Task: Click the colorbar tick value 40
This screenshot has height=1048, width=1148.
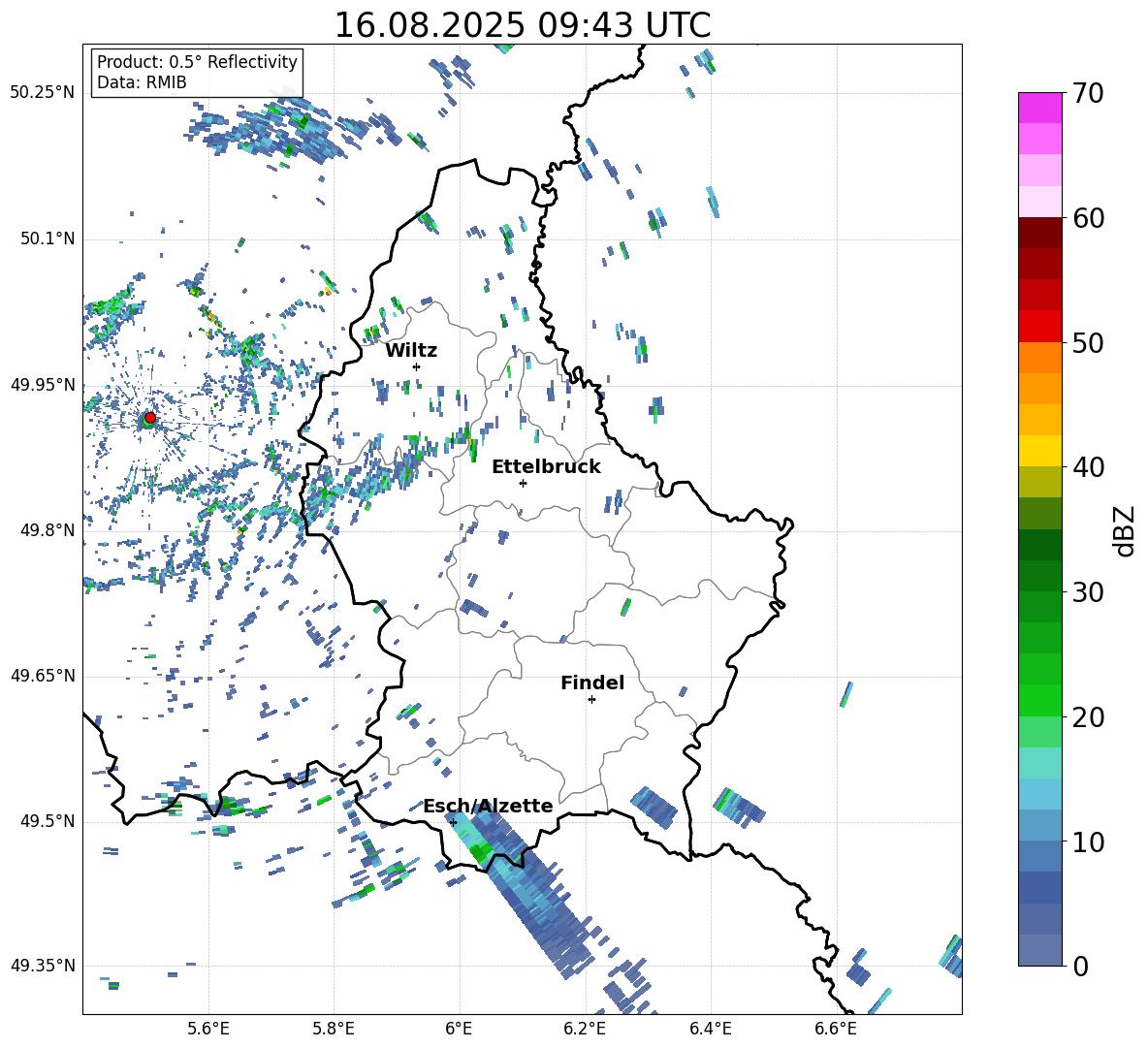Action: click(x=1088, y=467)
